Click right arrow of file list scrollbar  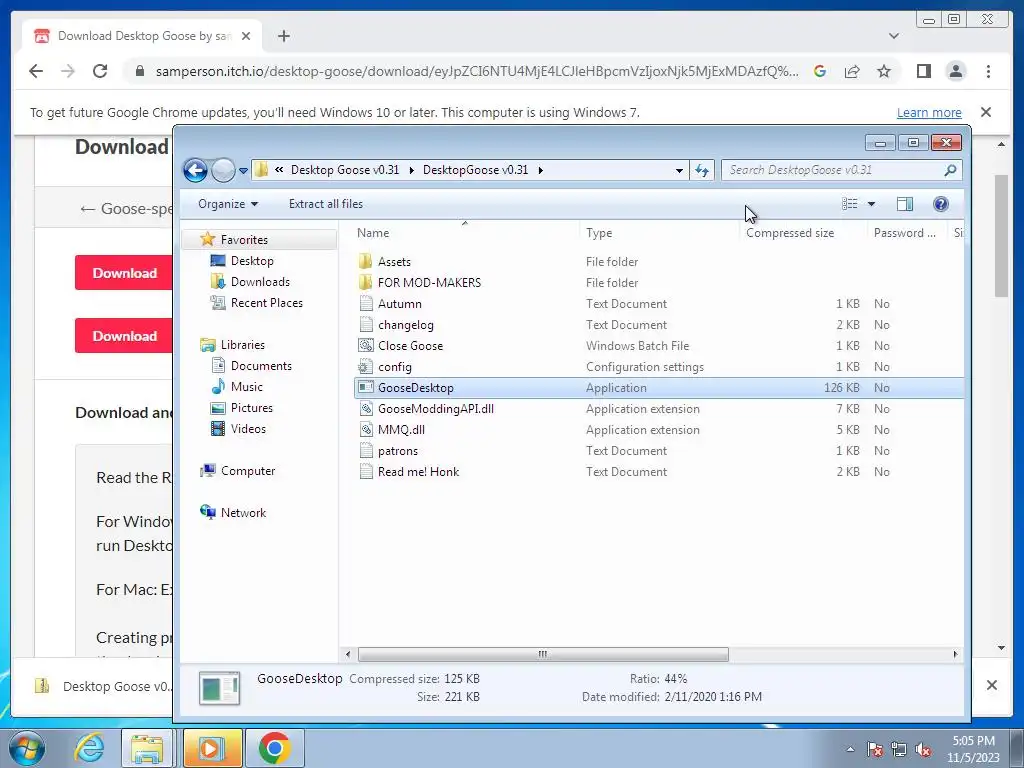pos(955,654)
